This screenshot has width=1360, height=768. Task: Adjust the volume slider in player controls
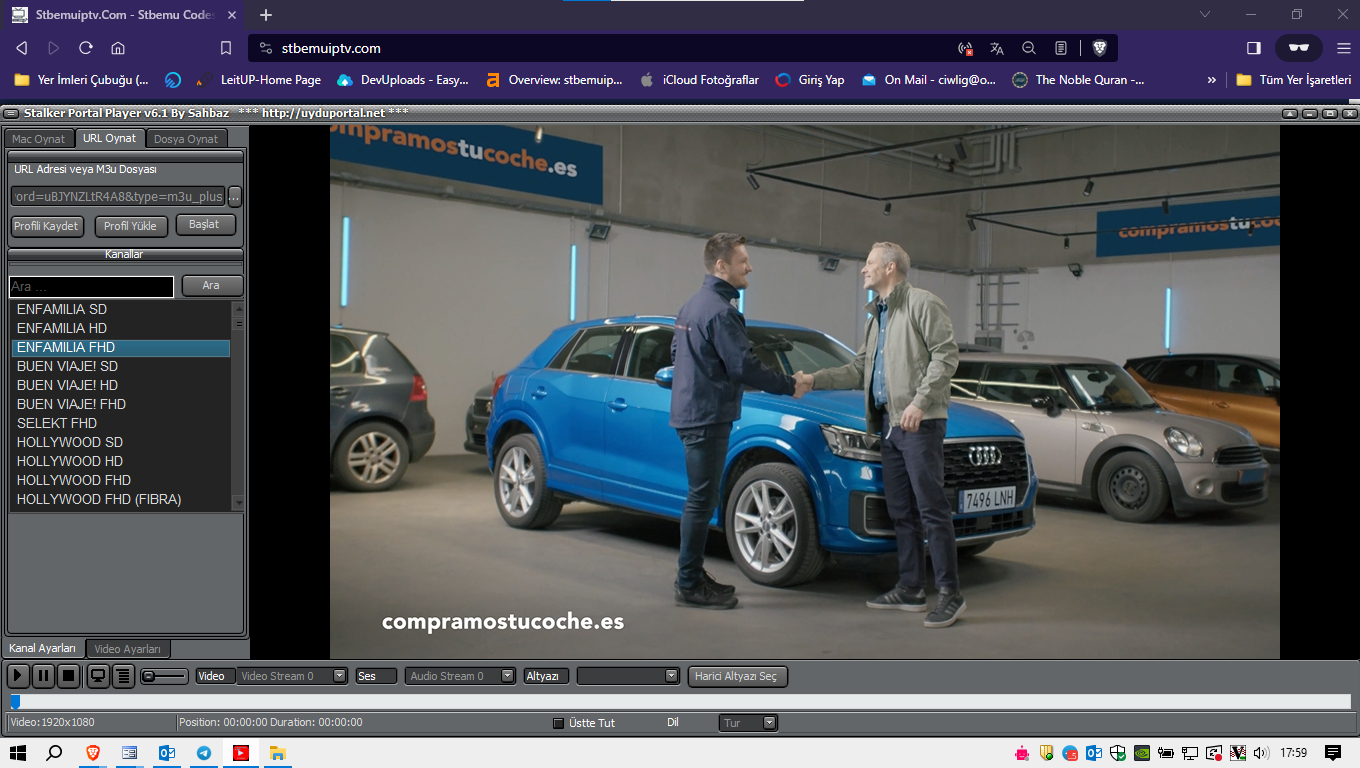pyautogui.click(x=164, y=676)
